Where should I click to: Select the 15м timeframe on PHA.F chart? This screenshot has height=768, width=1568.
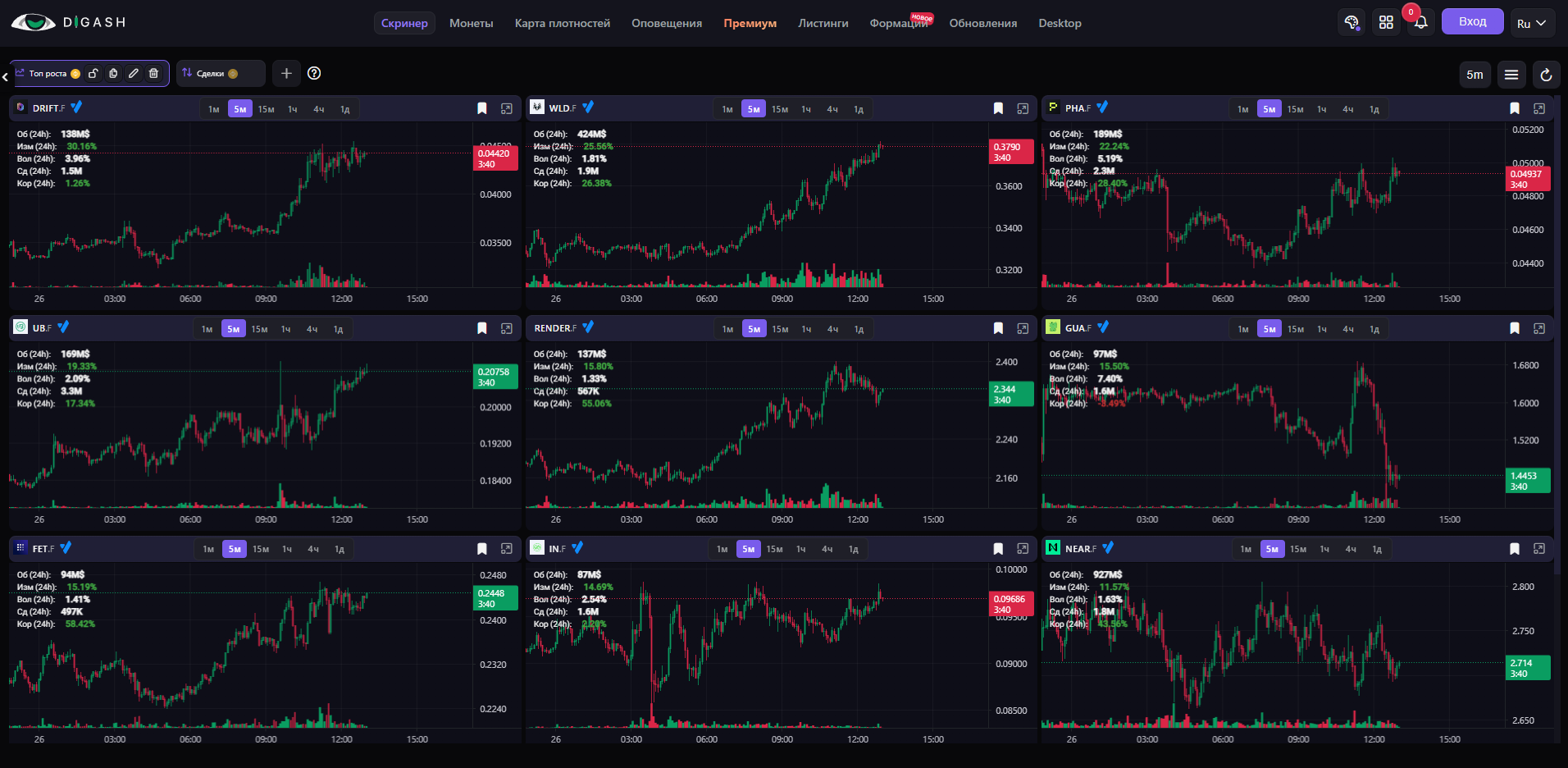pyautogui.click(x=1295, y=109)
